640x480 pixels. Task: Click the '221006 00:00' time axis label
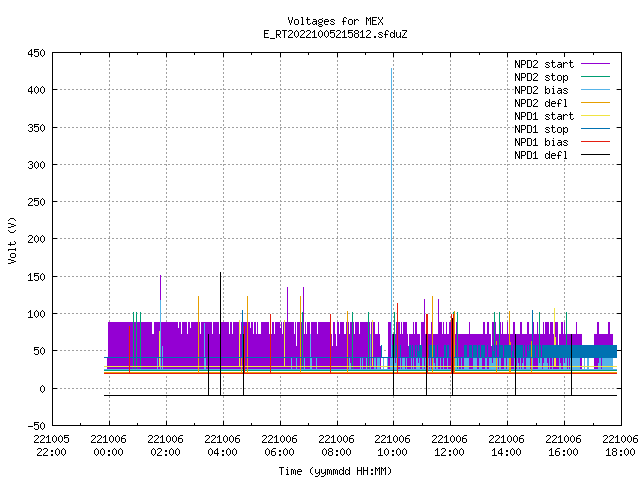point(109,446)
